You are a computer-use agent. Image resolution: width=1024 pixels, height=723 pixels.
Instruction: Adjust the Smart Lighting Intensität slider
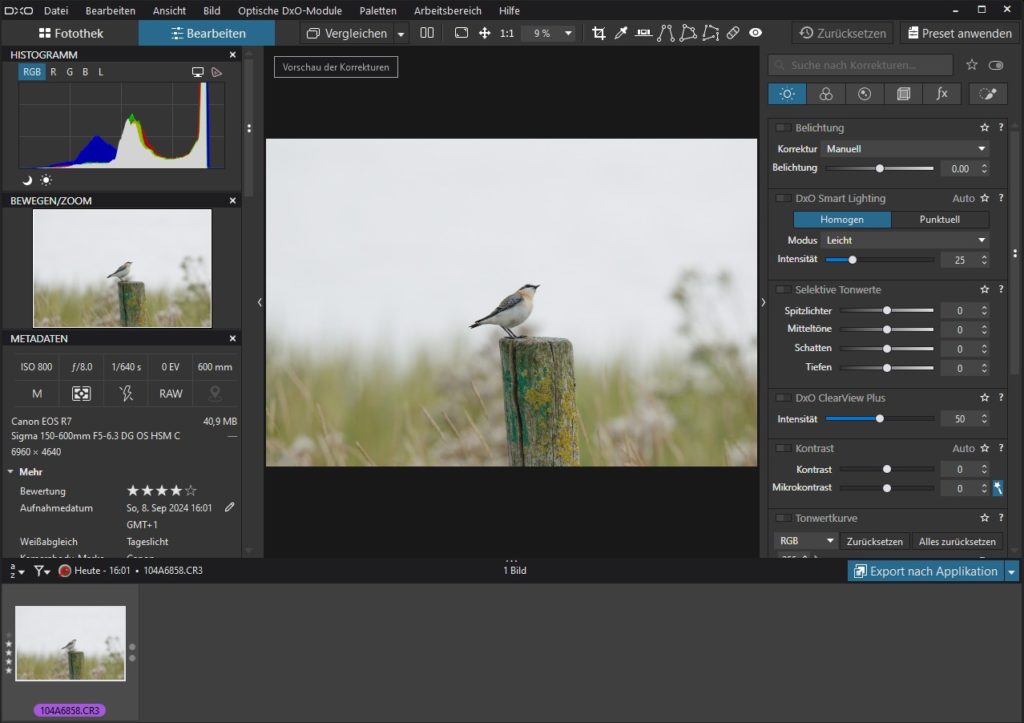pos(853,259)
